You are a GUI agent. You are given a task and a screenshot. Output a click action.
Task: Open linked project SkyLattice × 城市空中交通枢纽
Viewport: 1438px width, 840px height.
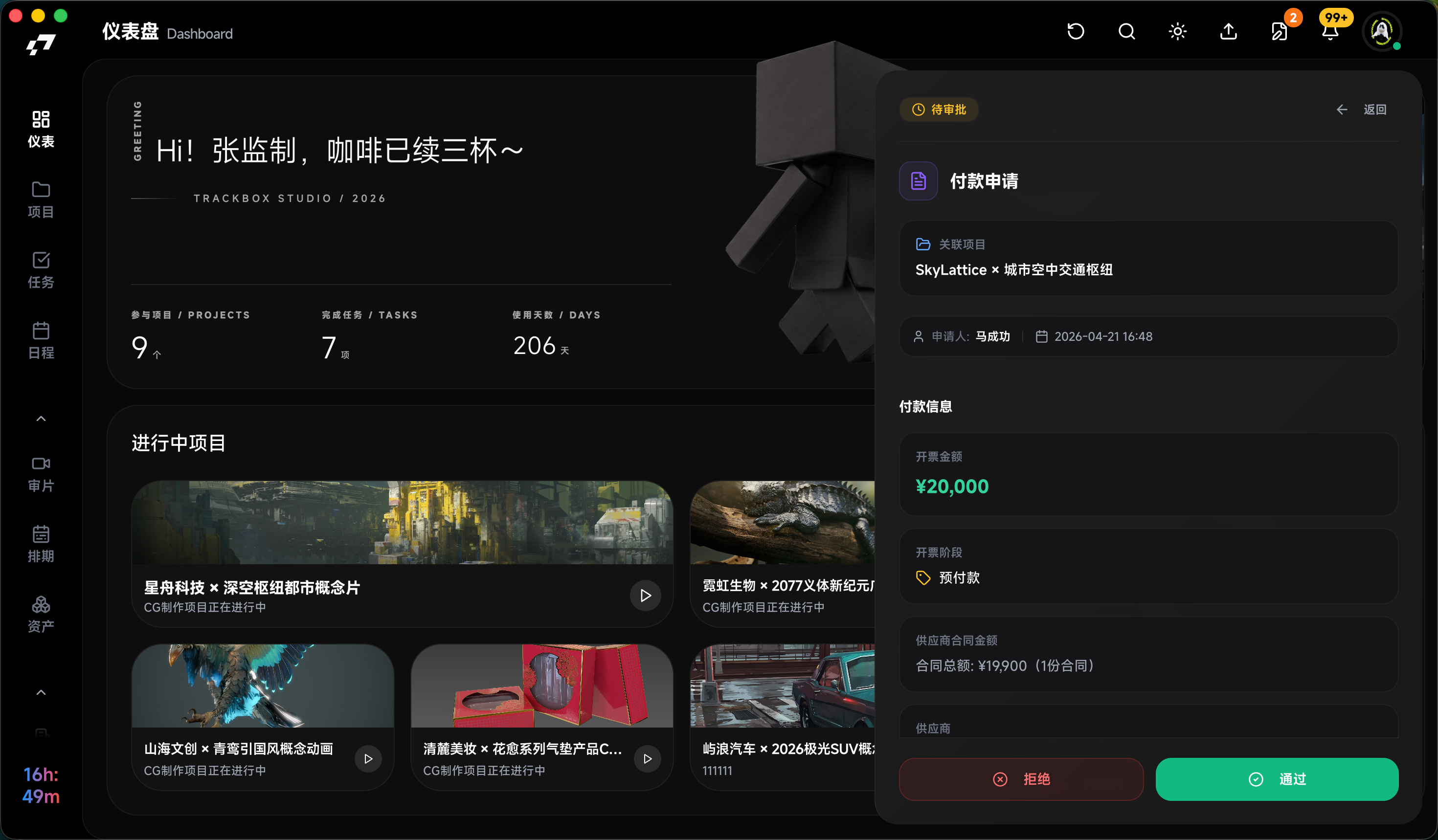[1014, 270]
